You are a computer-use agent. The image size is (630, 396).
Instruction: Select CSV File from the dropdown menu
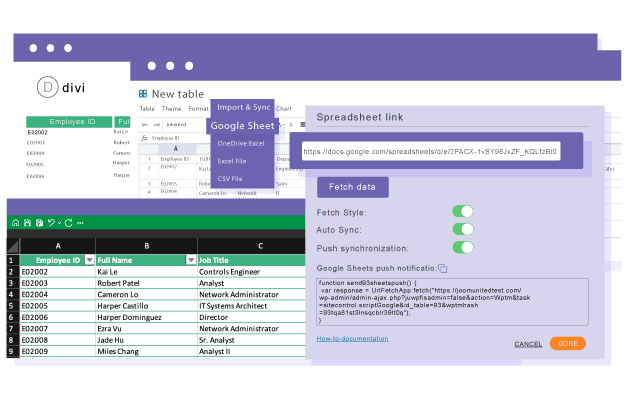pos(230,179)
